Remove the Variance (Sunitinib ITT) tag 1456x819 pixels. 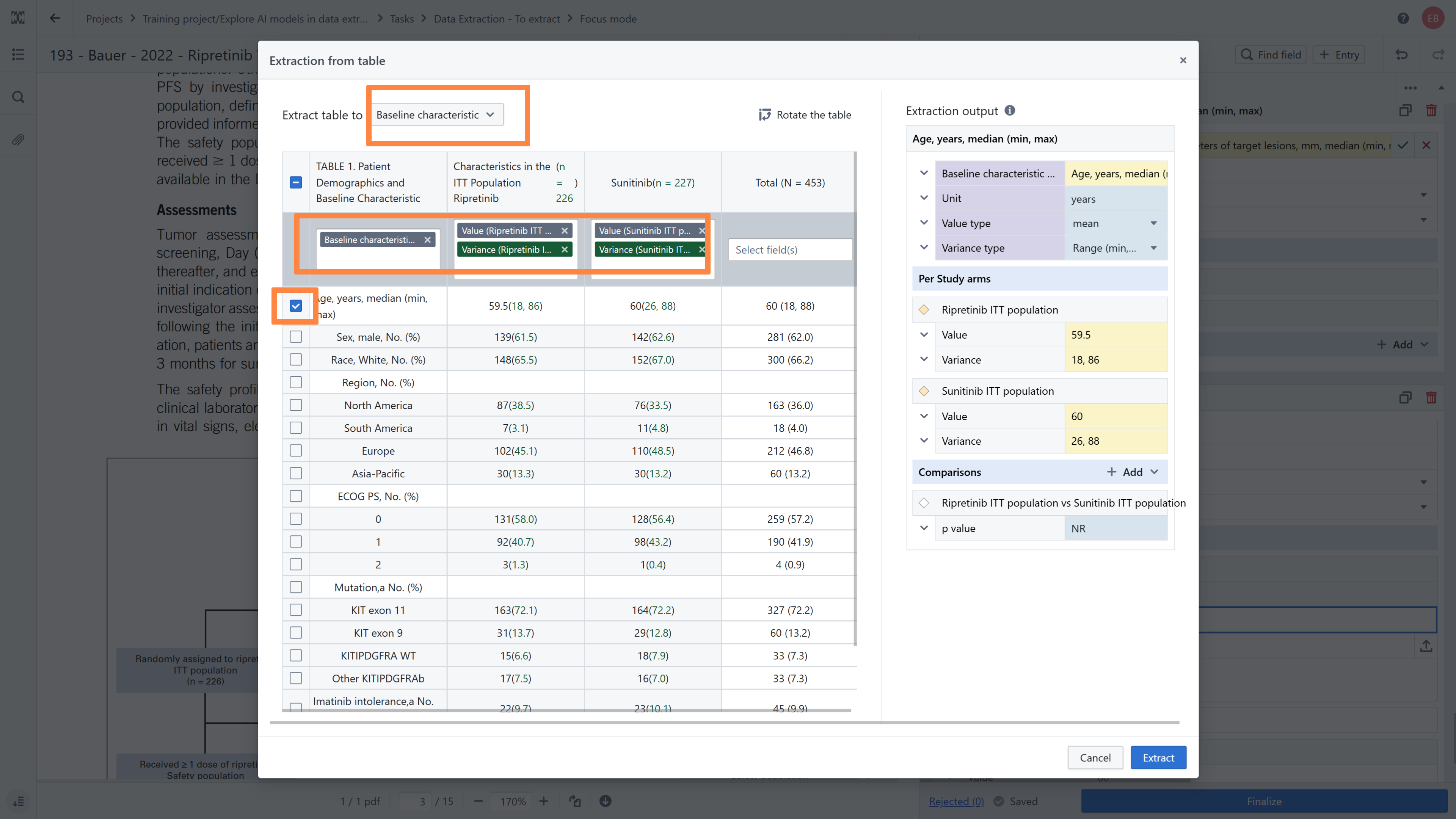tap(701, 249)
